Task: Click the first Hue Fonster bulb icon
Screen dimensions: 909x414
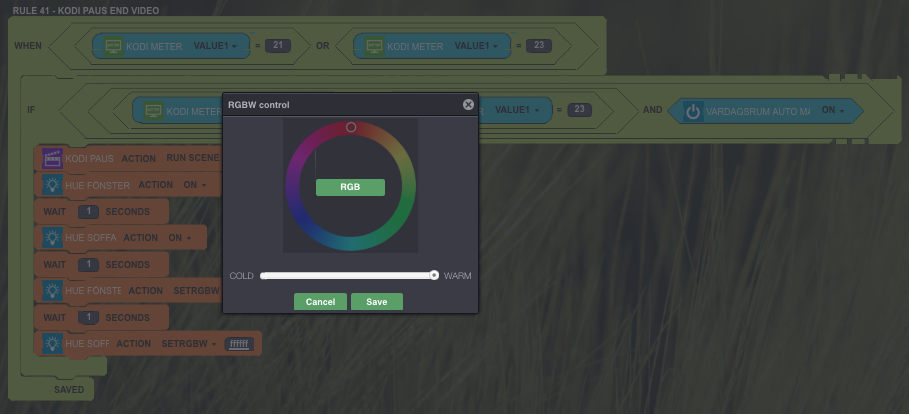Action: point(51,185)
